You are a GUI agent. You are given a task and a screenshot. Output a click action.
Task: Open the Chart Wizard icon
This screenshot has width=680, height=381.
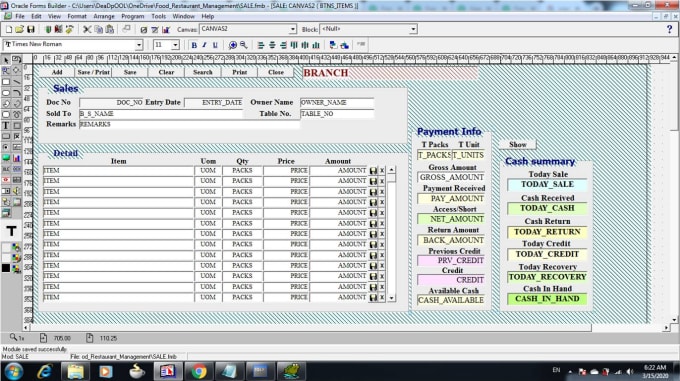(166, 29)
